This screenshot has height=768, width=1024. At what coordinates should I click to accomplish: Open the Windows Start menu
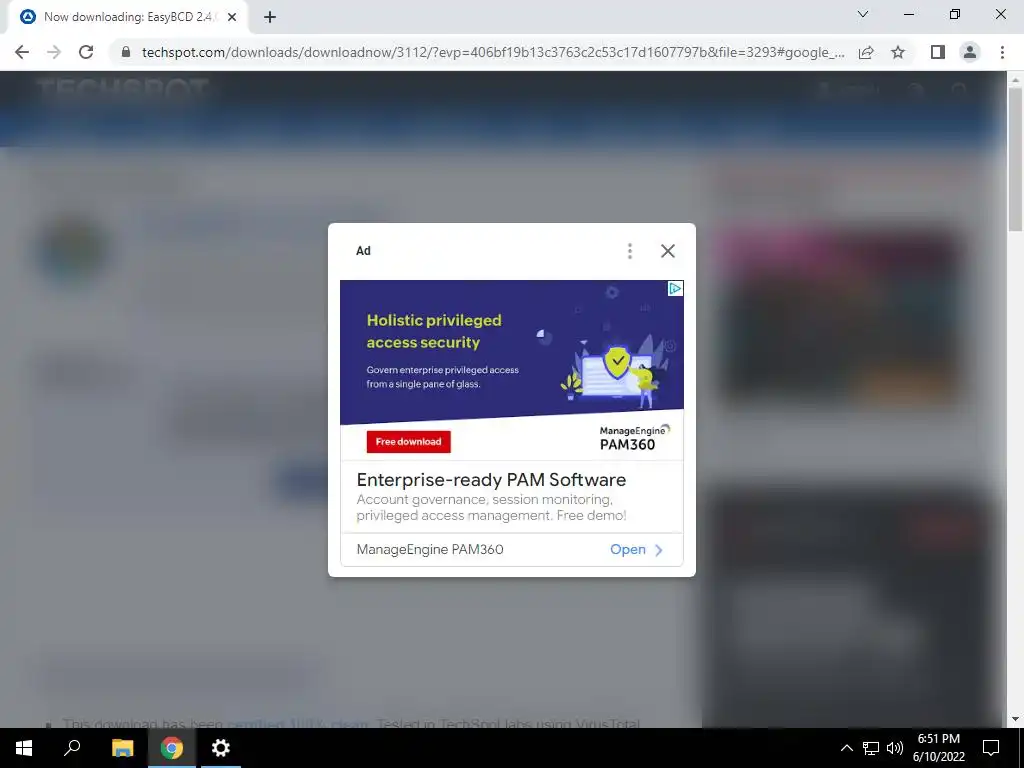(x=24, y=748)
